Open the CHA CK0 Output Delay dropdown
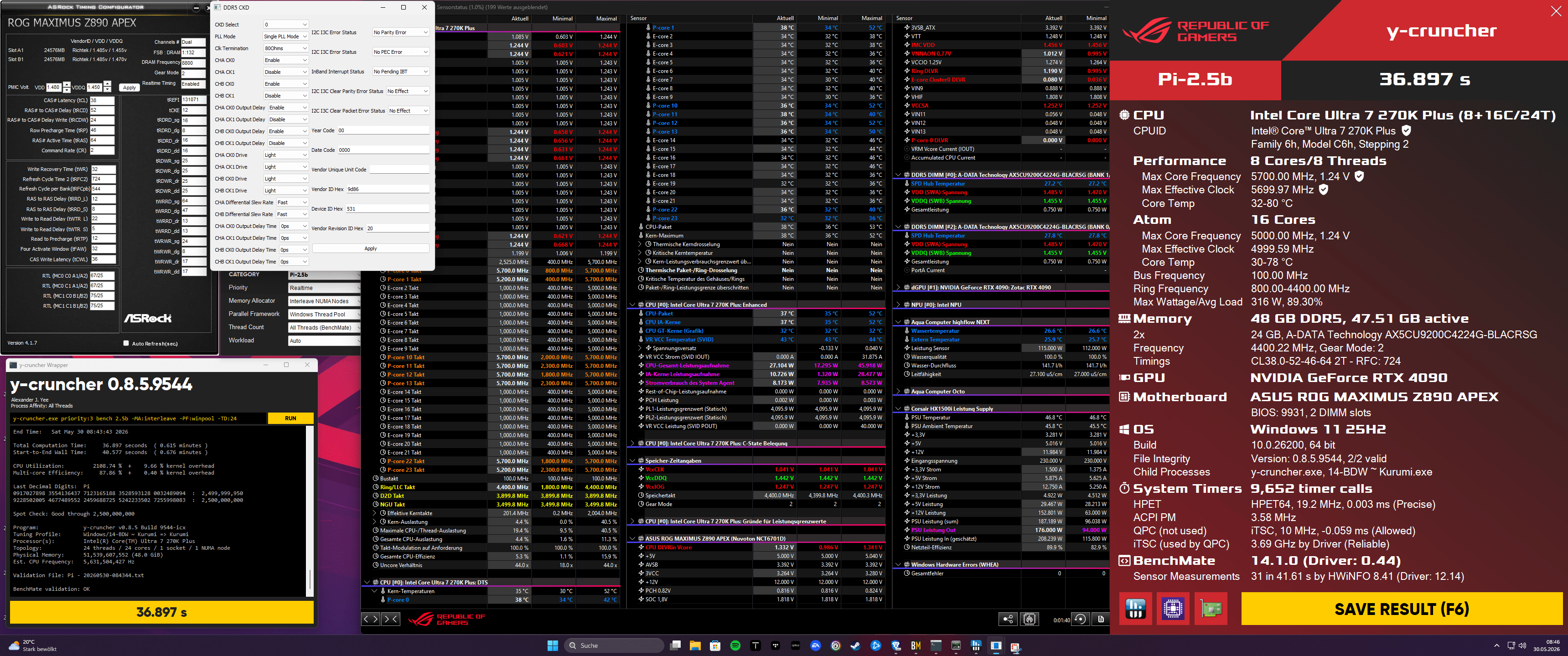The width and height of the screenshot is (1568, 656). (288, 108)
